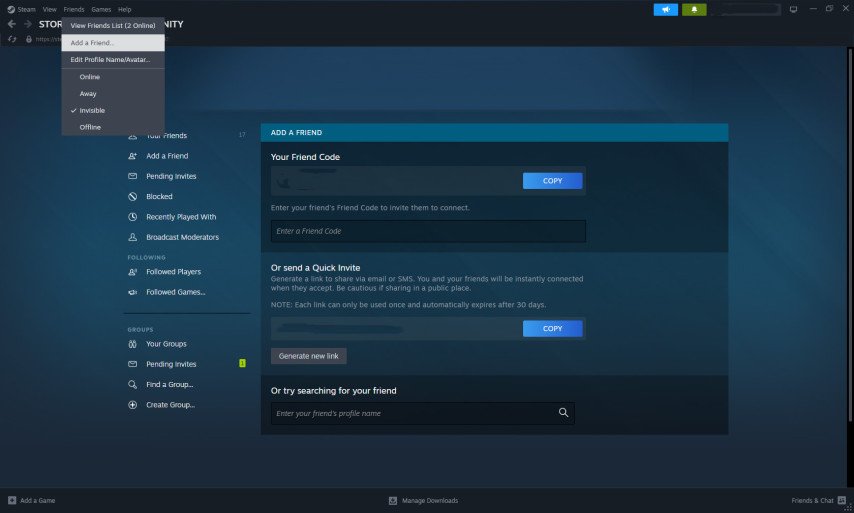Open the Games menu
Screen dimensions: 854x513
(x=101, y=9)
